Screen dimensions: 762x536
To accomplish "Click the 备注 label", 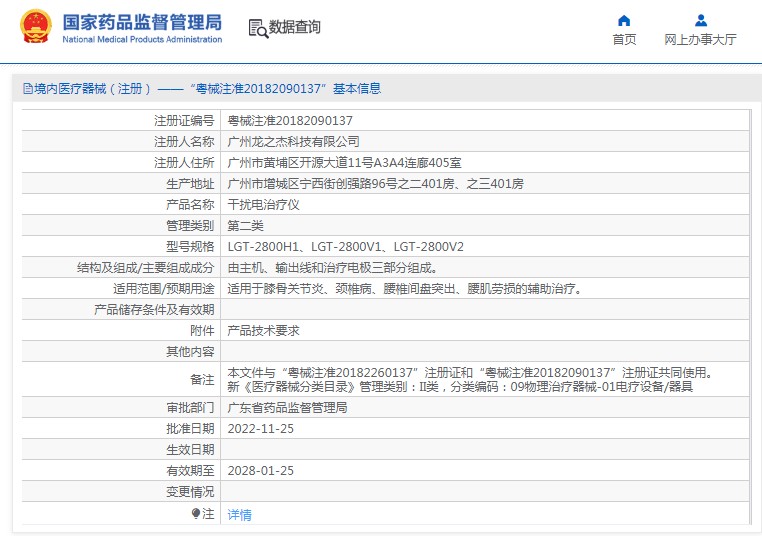I will (x=202, y=380).
